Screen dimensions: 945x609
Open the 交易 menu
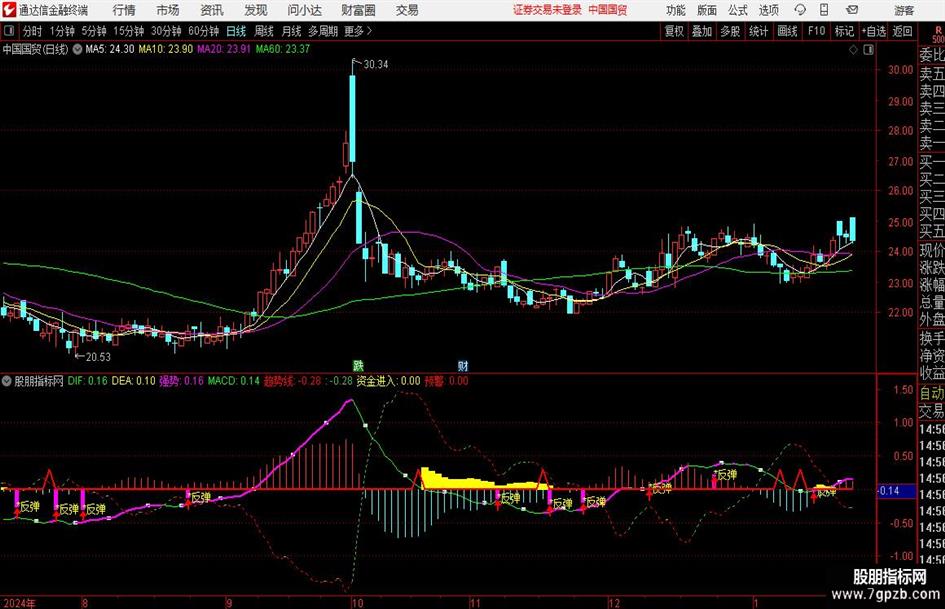point(407,10)
